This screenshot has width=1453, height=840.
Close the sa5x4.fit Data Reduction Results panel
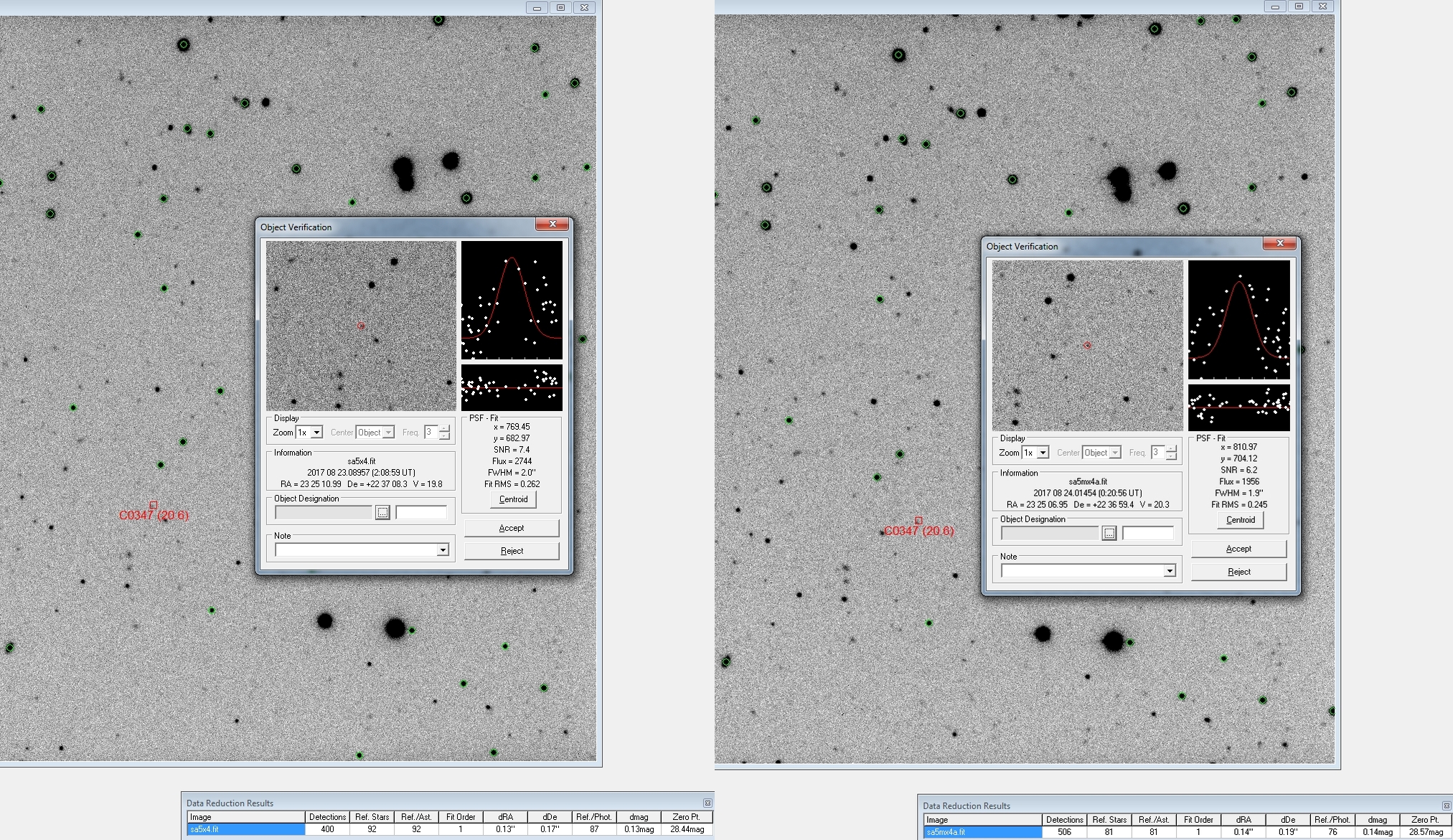[x=707, y=803]
